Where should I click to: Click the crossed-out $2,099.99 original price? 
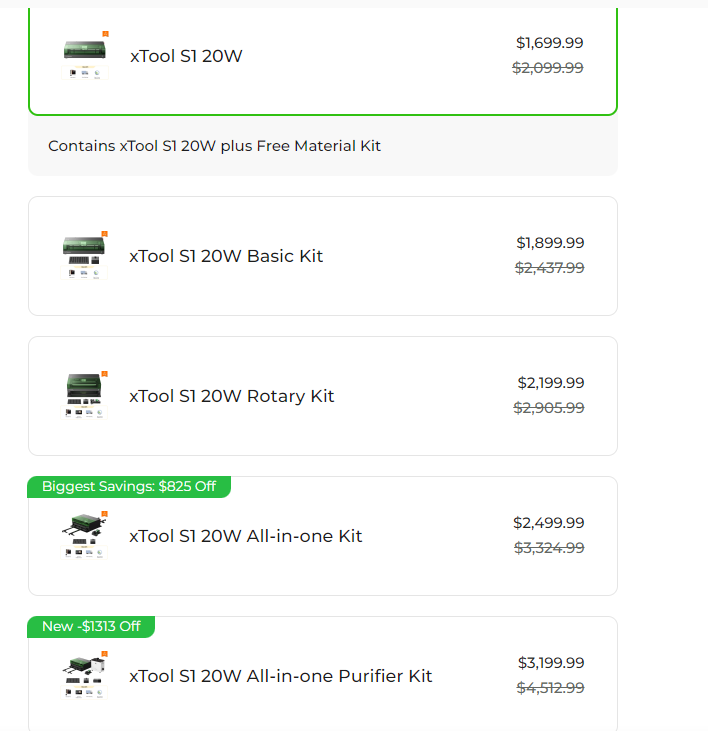pyautogui.click(x=548, y=68)
